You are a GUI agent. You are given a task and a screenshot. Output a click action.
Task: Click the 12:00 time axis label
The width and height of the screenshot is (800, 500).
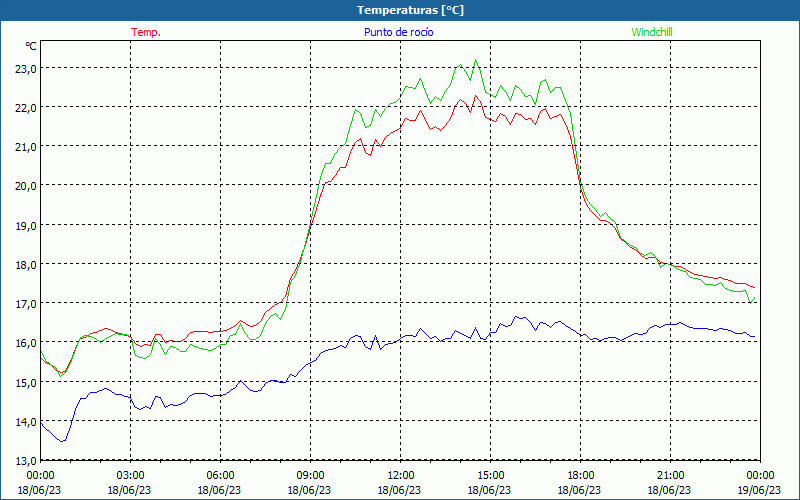pos(399,476)
